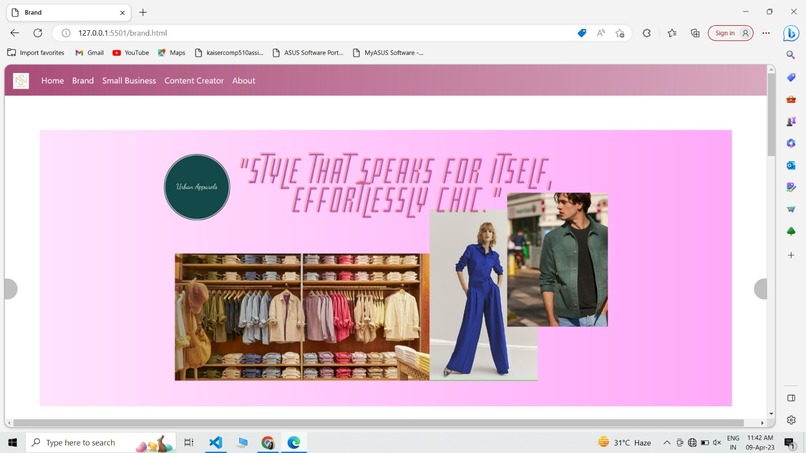The image size is (806, 453).
Task: Click the browser back arrow
Action: point(14,33)
